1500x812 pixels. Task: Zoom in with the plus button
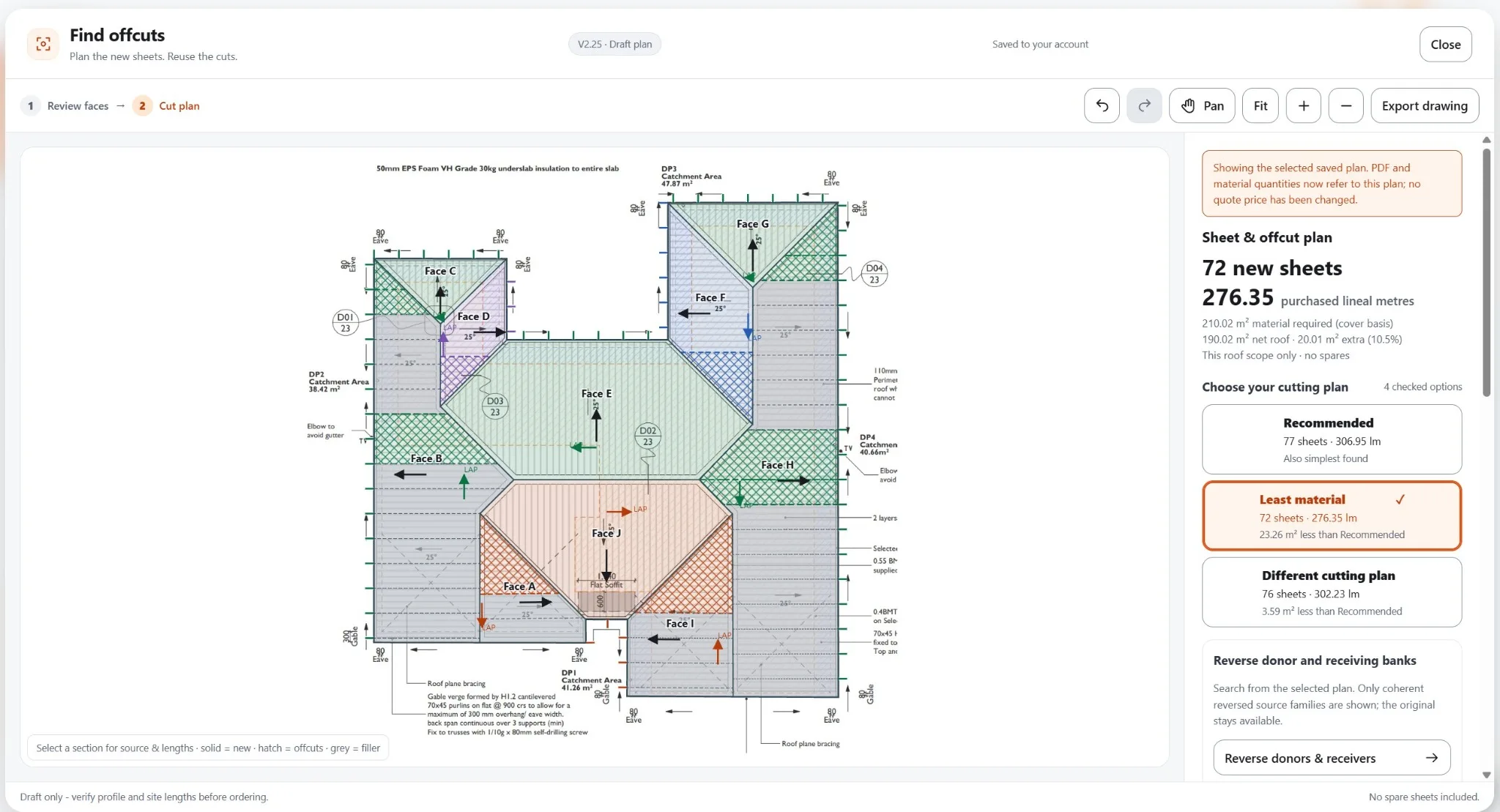point(1303,105)
